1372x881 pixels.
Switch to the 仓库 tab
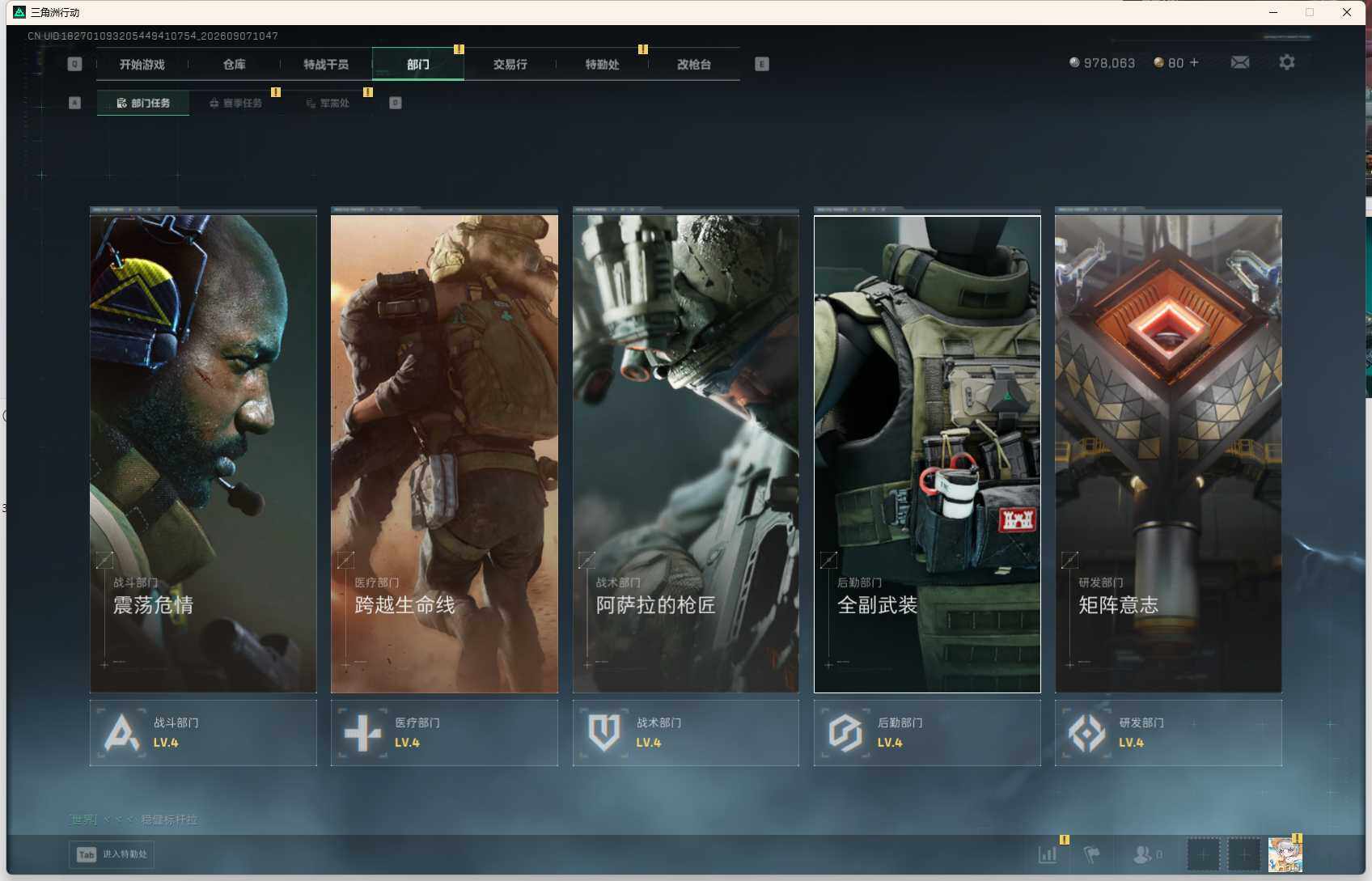pos(235,64)
